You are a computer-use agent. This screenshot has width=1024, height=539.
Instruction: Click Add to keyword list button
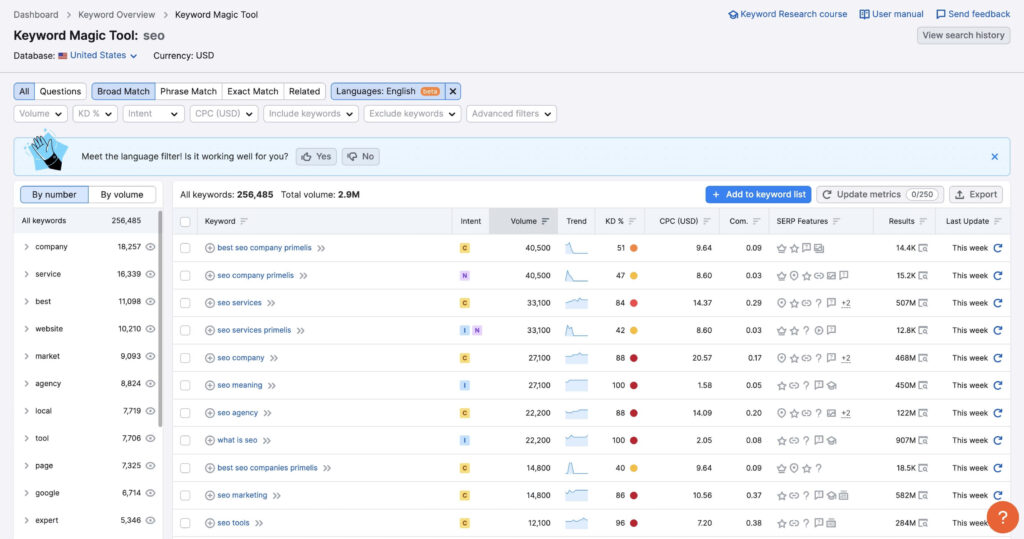[758, 195]
